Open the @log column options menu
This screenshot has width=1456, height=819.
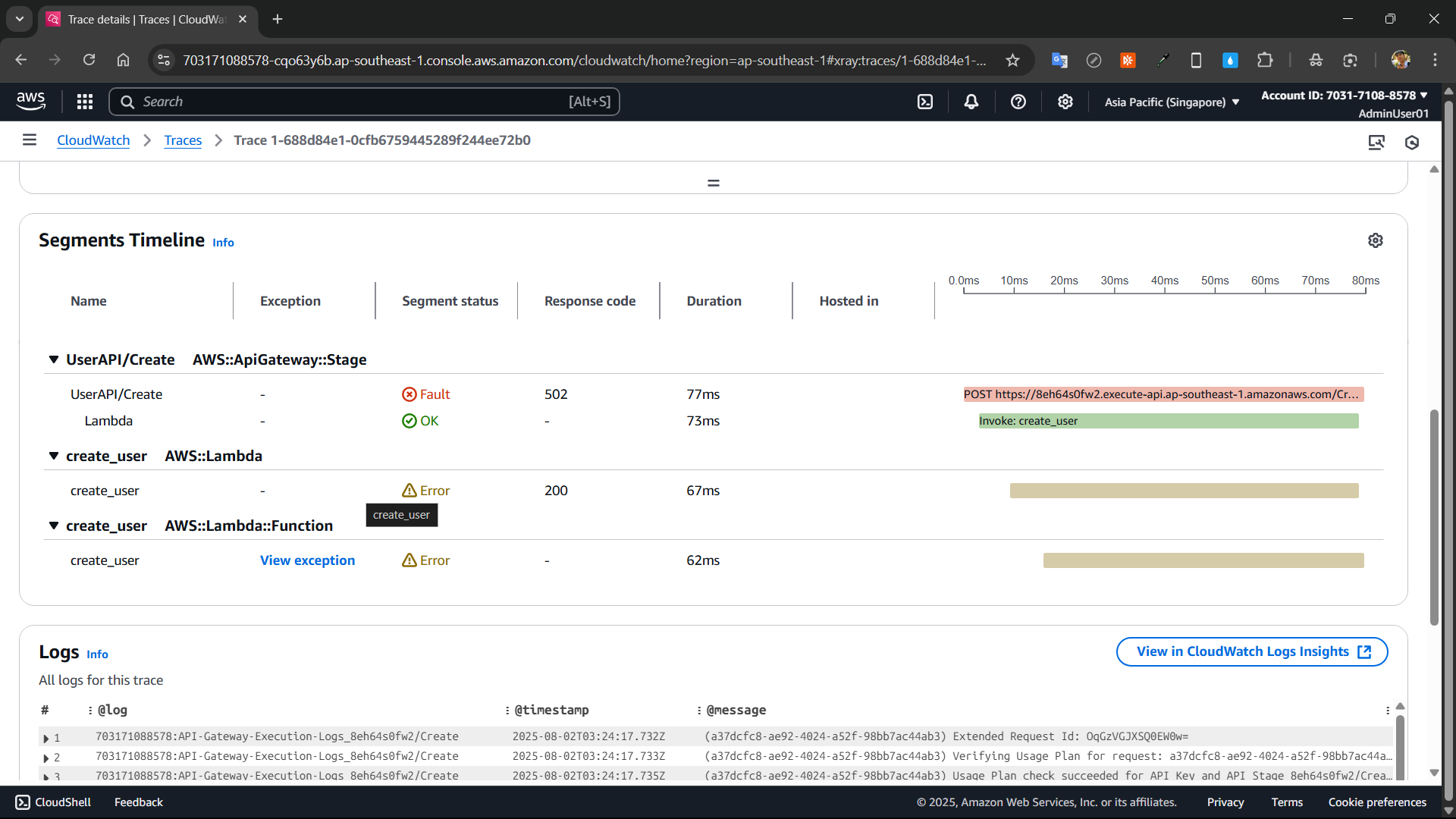pos(90,710)
